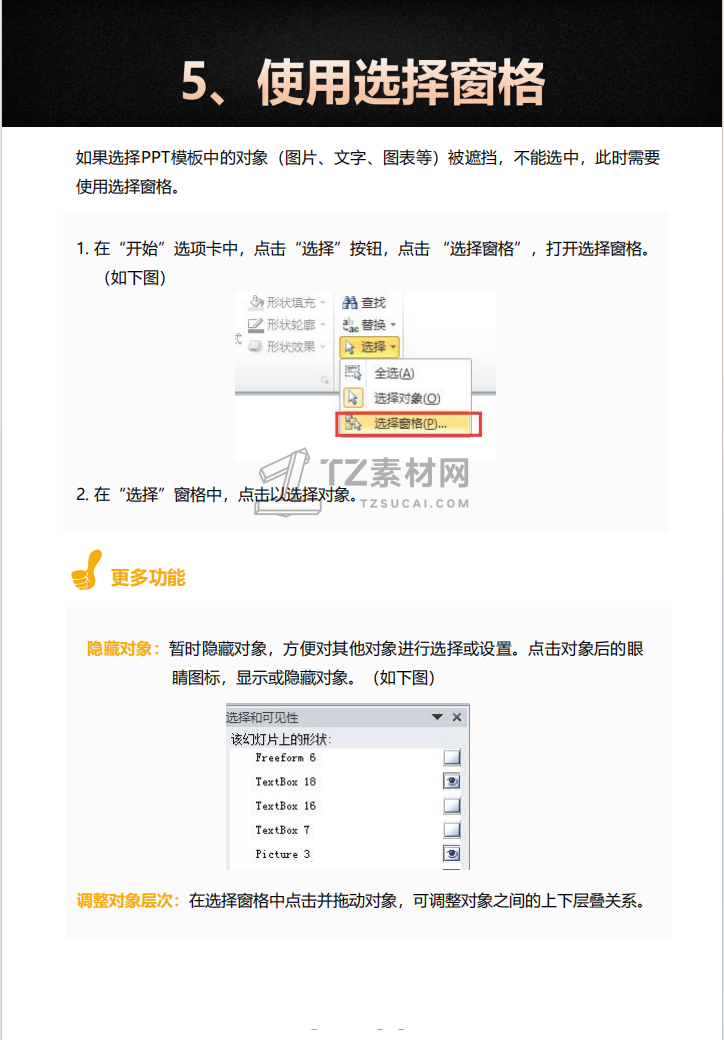Open the selection pane options triangle

437,717
